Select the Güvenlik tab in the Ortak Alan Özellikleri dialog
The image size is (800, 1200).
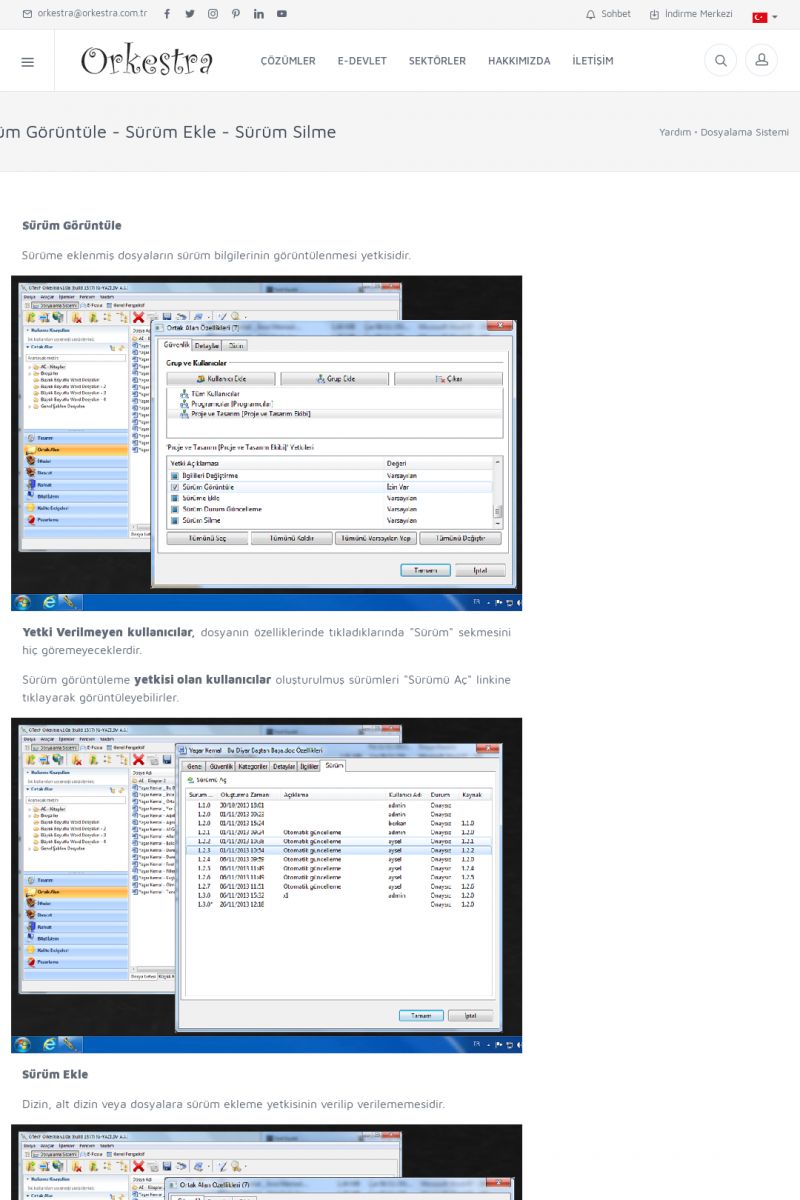point(176,344)
